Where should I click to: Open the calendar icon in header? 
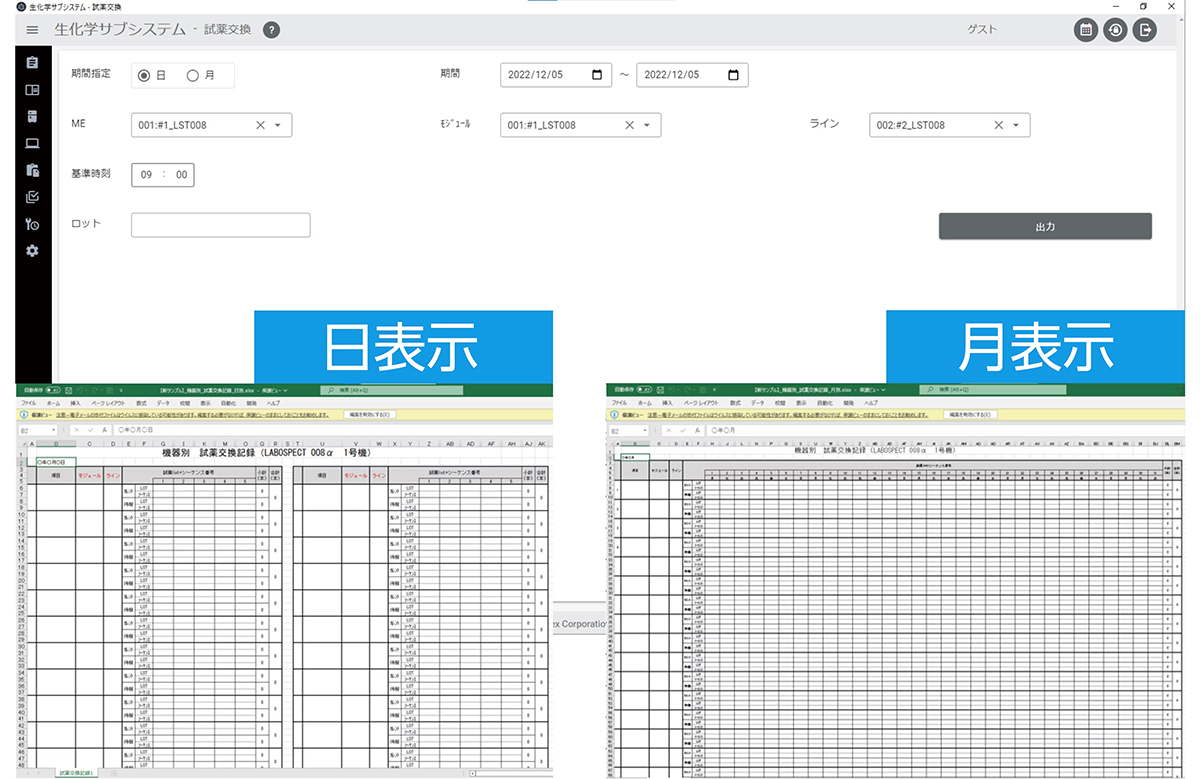[x=1085, y=30]
